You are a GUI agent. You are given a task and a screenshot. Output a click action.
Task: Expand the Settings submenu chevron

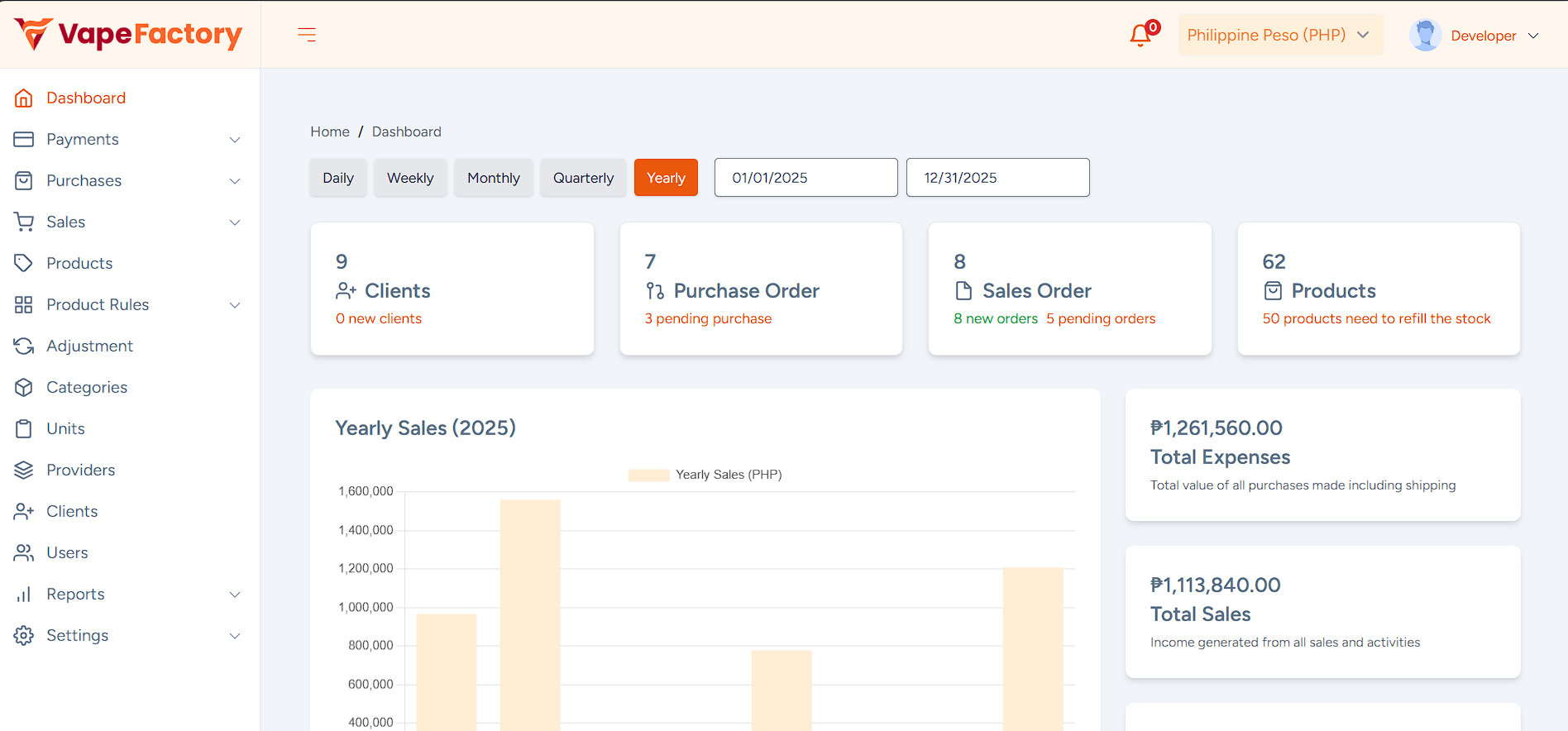(235, 636)
